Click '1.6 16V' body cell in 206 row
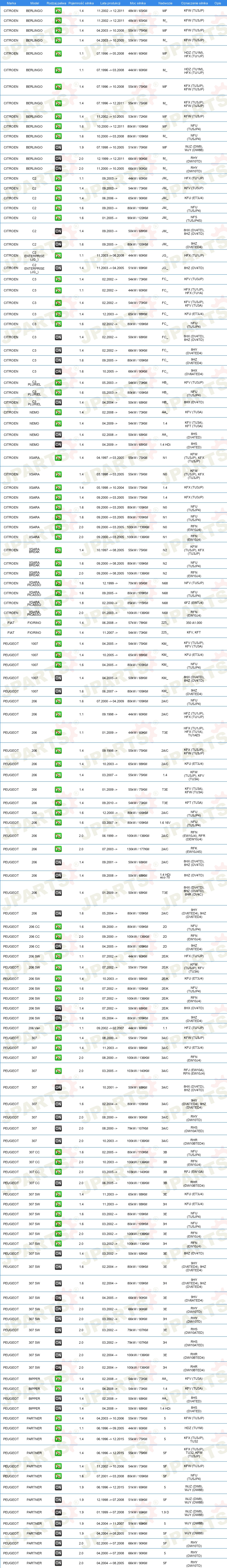The width and height of the screenshot is (227, 1568). [x=165, y=823]
